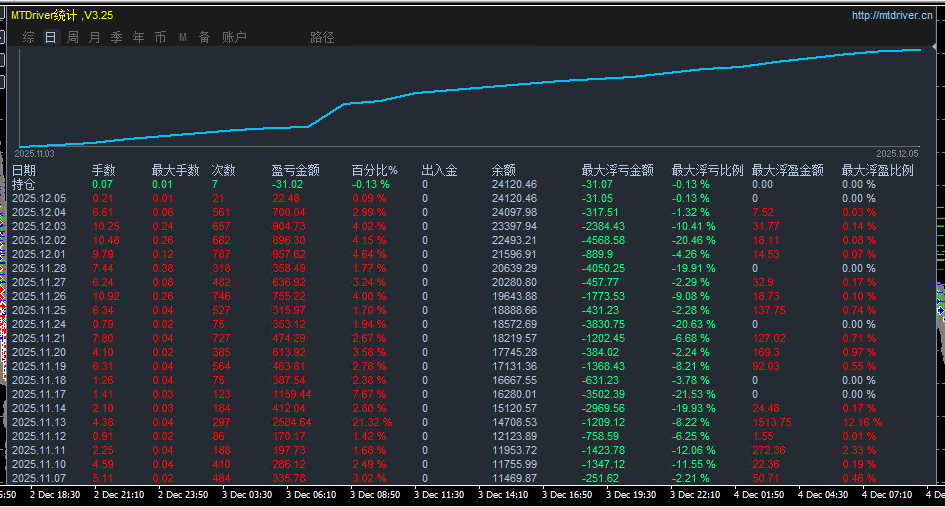Open the 币 currency tab
This screenshot has width=945, height=507.
tap(160, 37)
